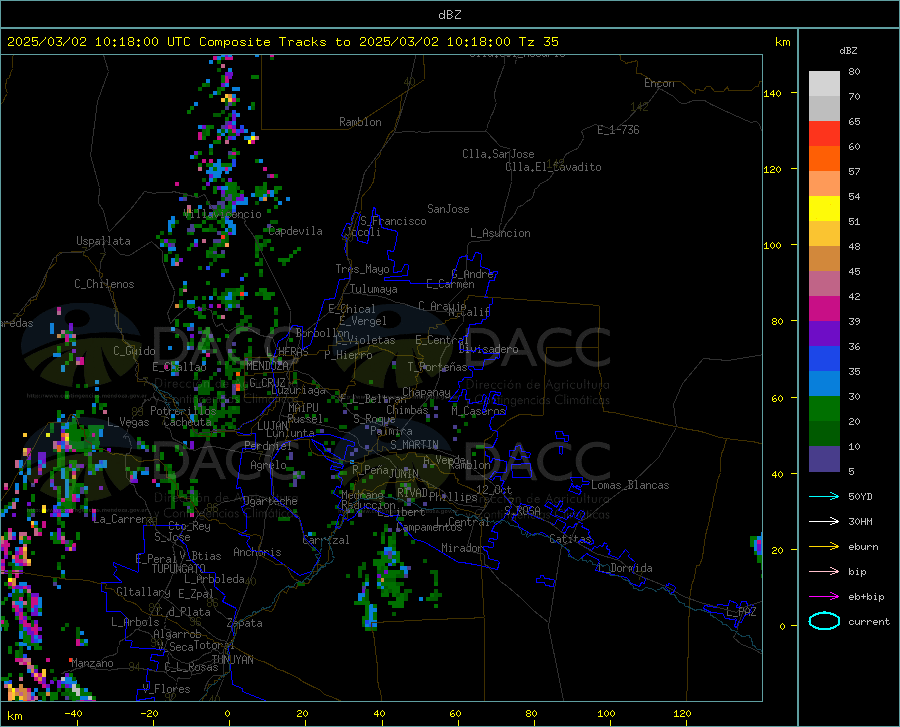Image resolution: width=900 pixels, height=727 pixels.
Task: Click the slate 10 dBZ legend swatch
Action: coord(824,459)
